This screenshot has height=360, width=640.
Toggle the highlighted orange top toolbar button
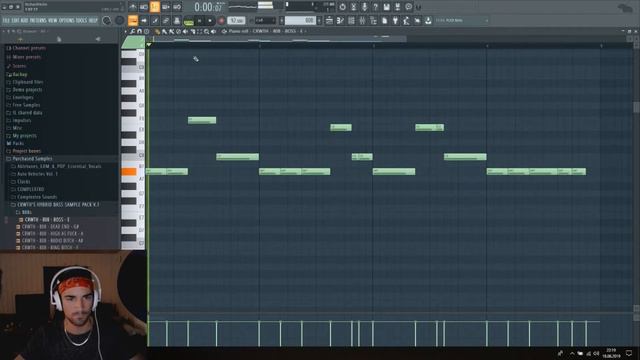(x=155, y=7)
